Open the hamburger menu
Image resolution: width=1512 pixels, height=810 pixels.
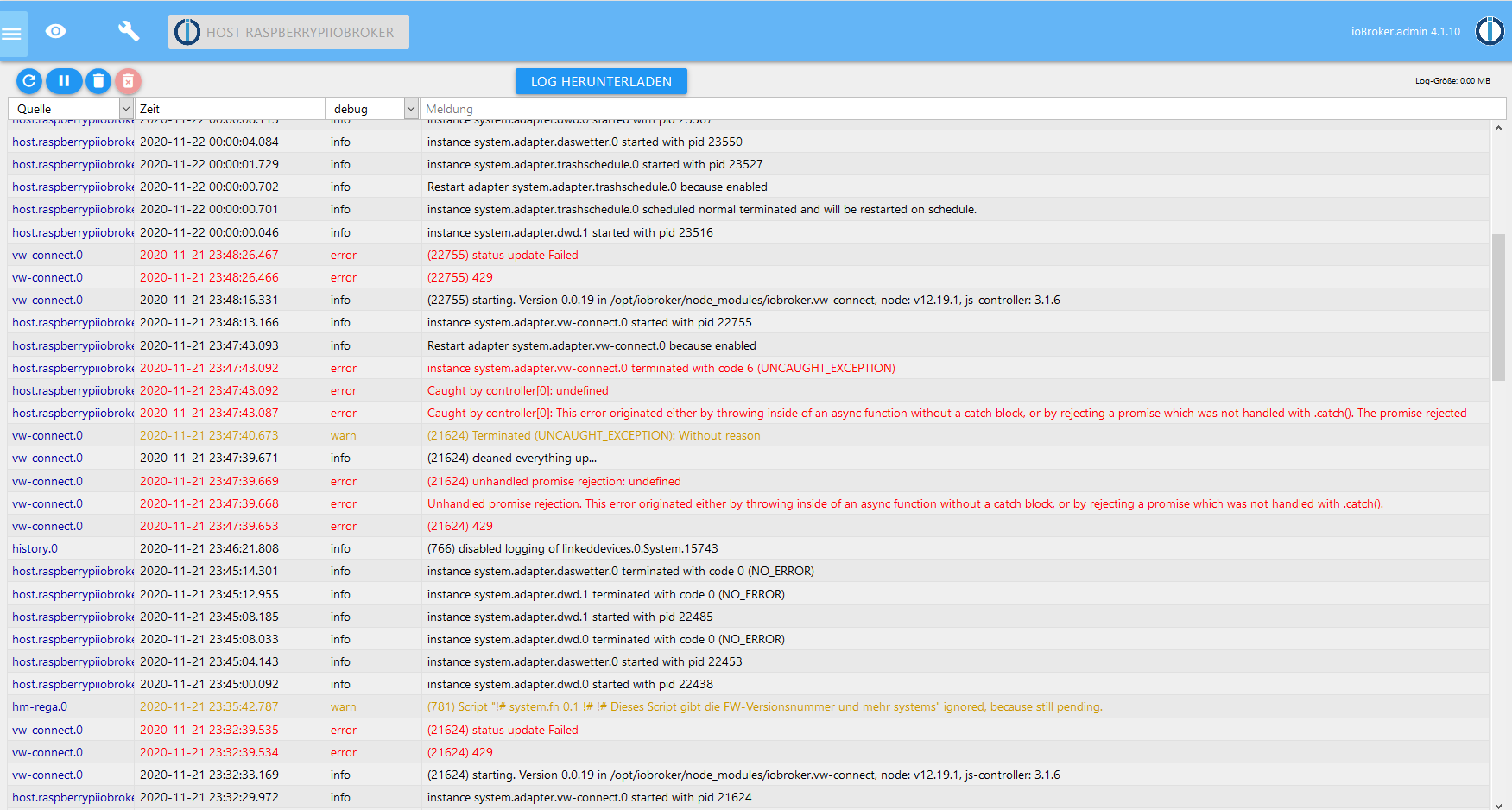click(12, 34)
